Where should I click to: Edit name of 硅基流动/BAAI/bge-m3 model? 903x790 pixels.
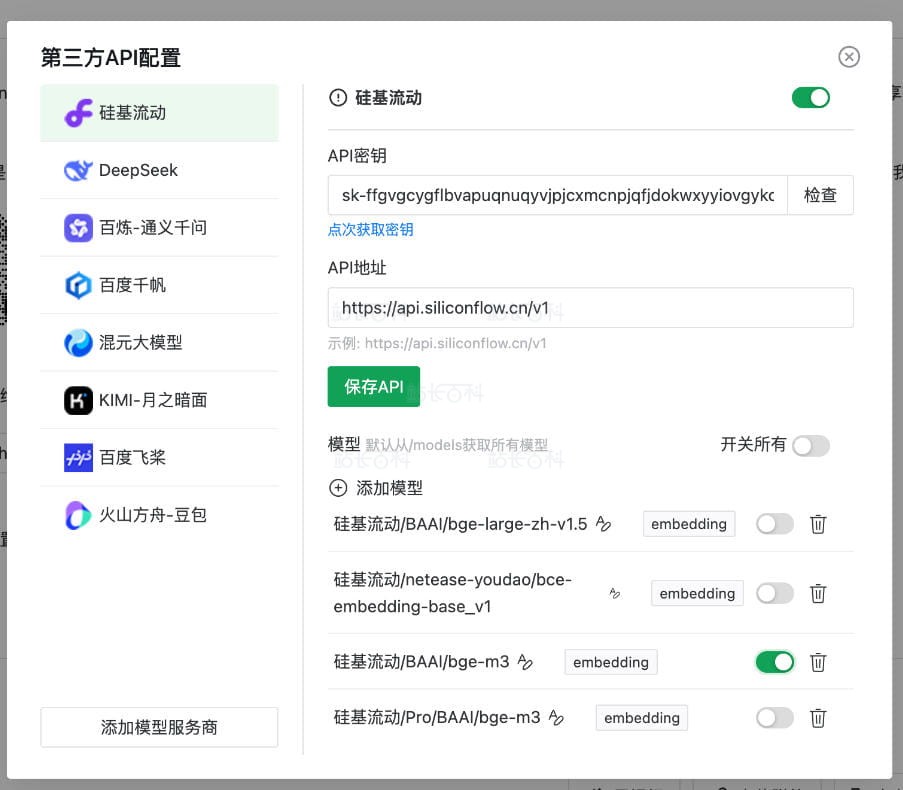point(525,662)
